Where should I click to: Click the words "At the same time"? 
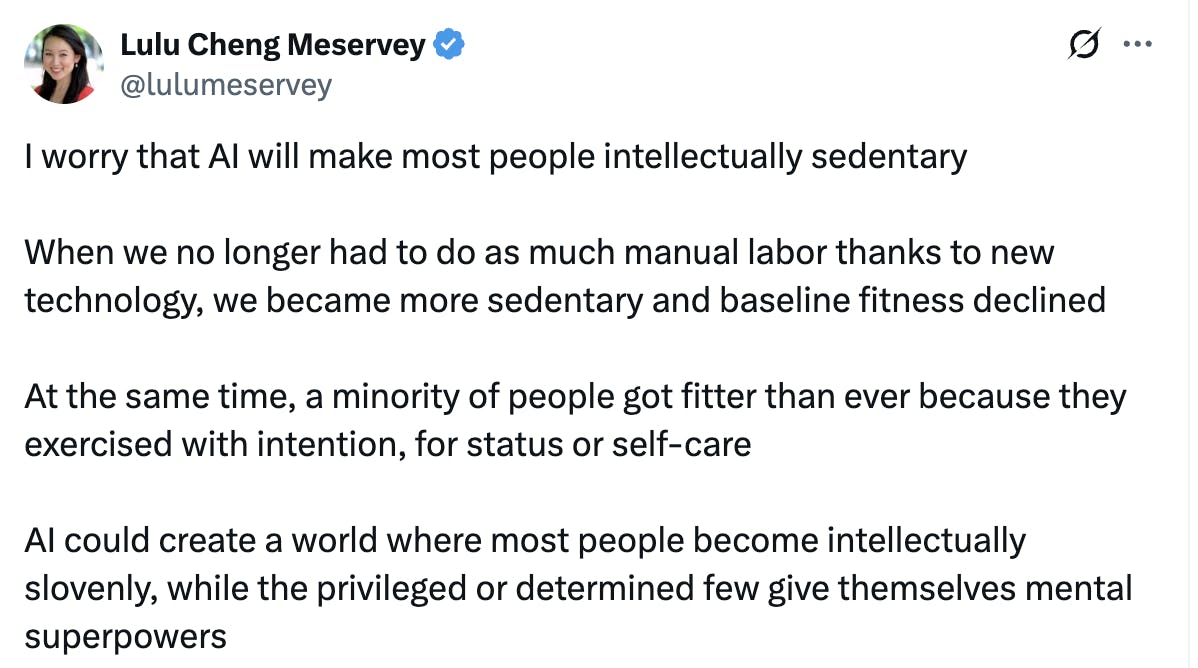click(150, 396)
